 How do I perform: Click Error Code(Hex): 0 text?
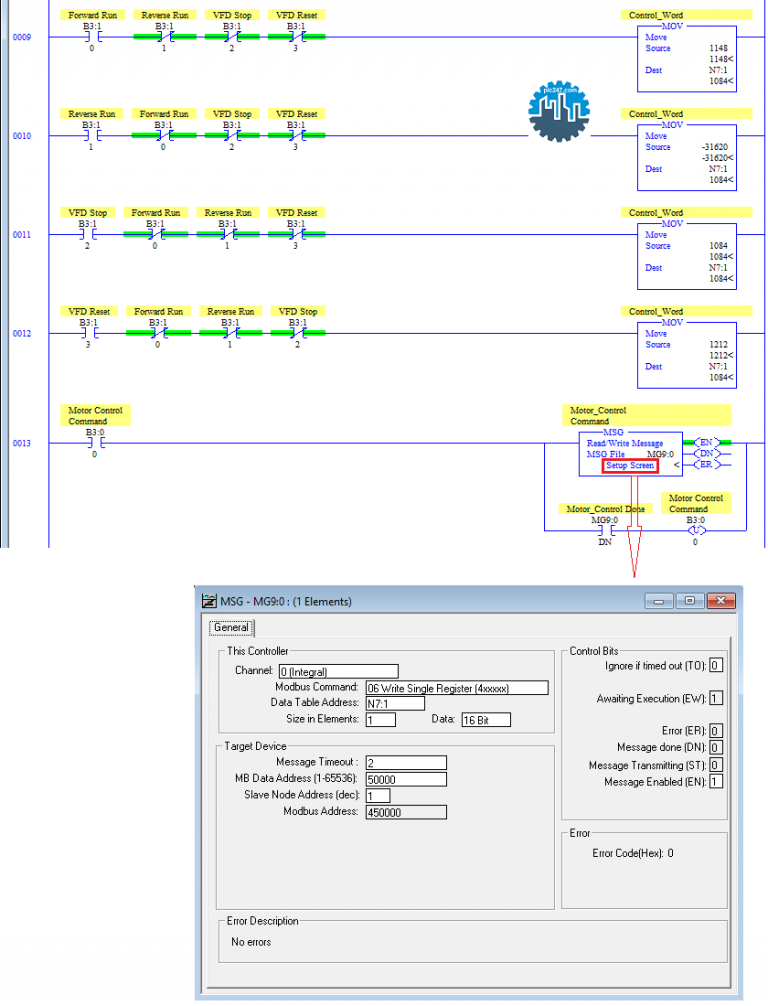click(x=633, y=853)
